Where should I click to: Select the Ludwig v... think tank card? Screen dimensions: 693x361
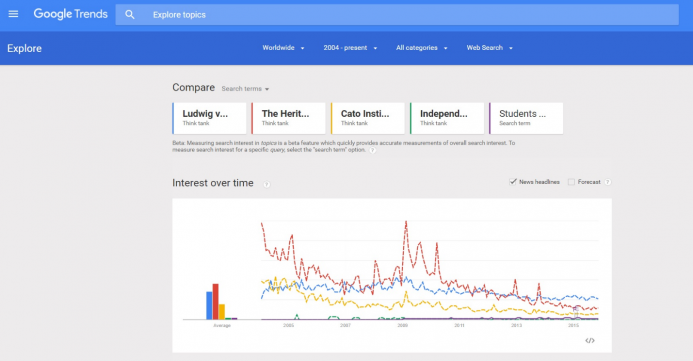[x=209, y=118]
